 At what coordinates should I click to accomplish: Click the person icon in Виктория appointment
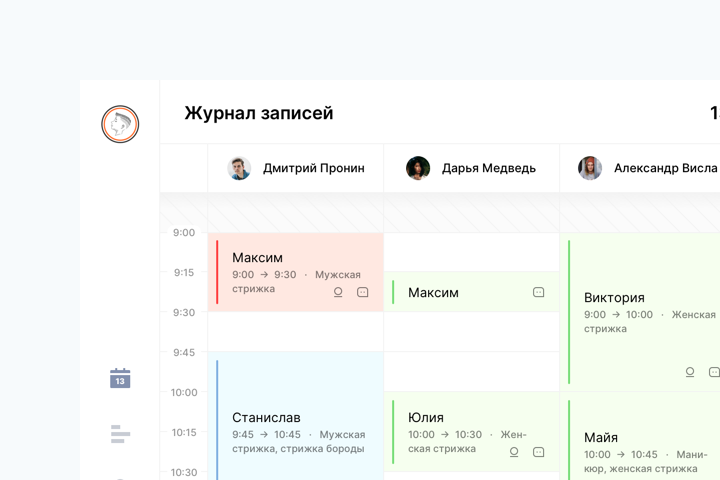(x=690, y=372)
